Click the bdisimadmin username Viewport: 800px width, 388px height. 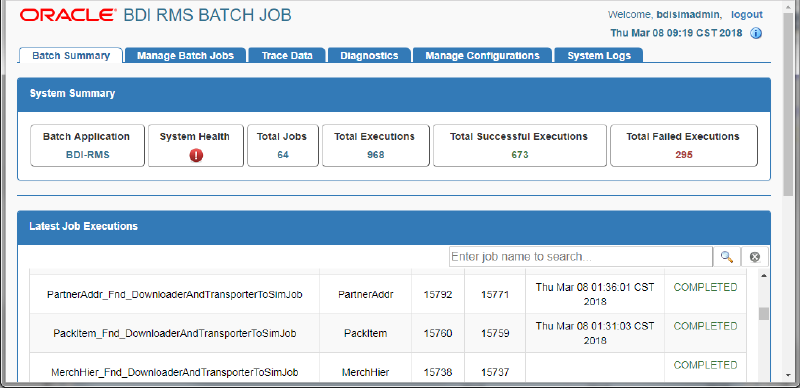click(688, 14)
